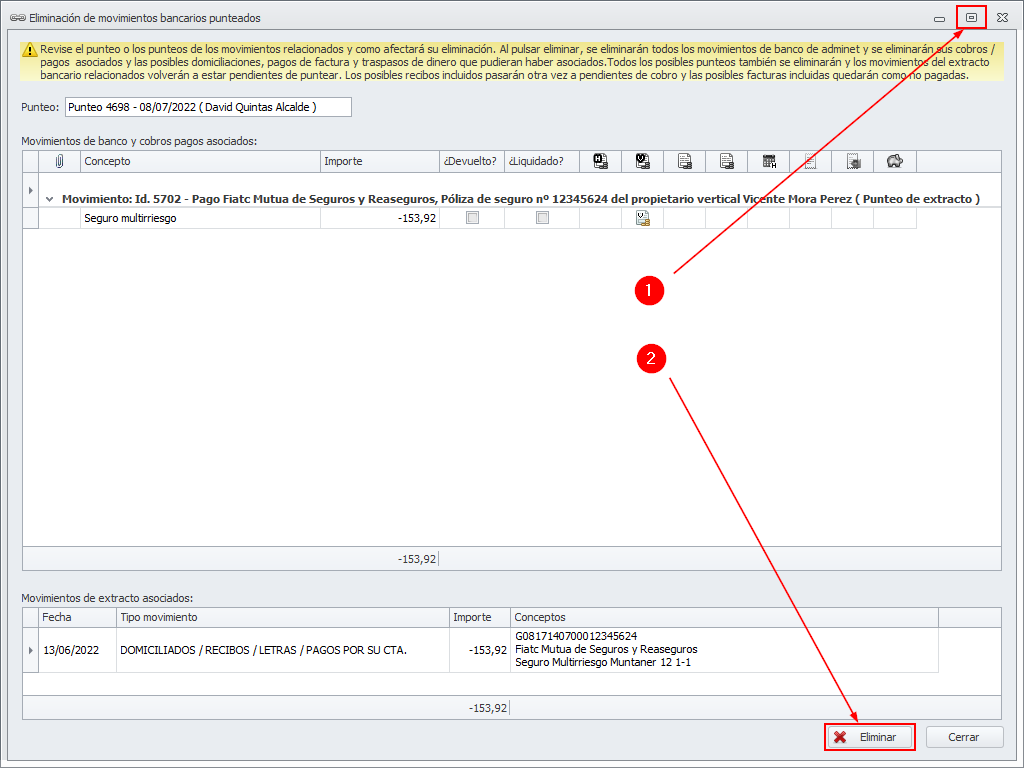Click the 13/06/2022 date cell
This screenshot has height=768, width=1024.
coord(78,650)
